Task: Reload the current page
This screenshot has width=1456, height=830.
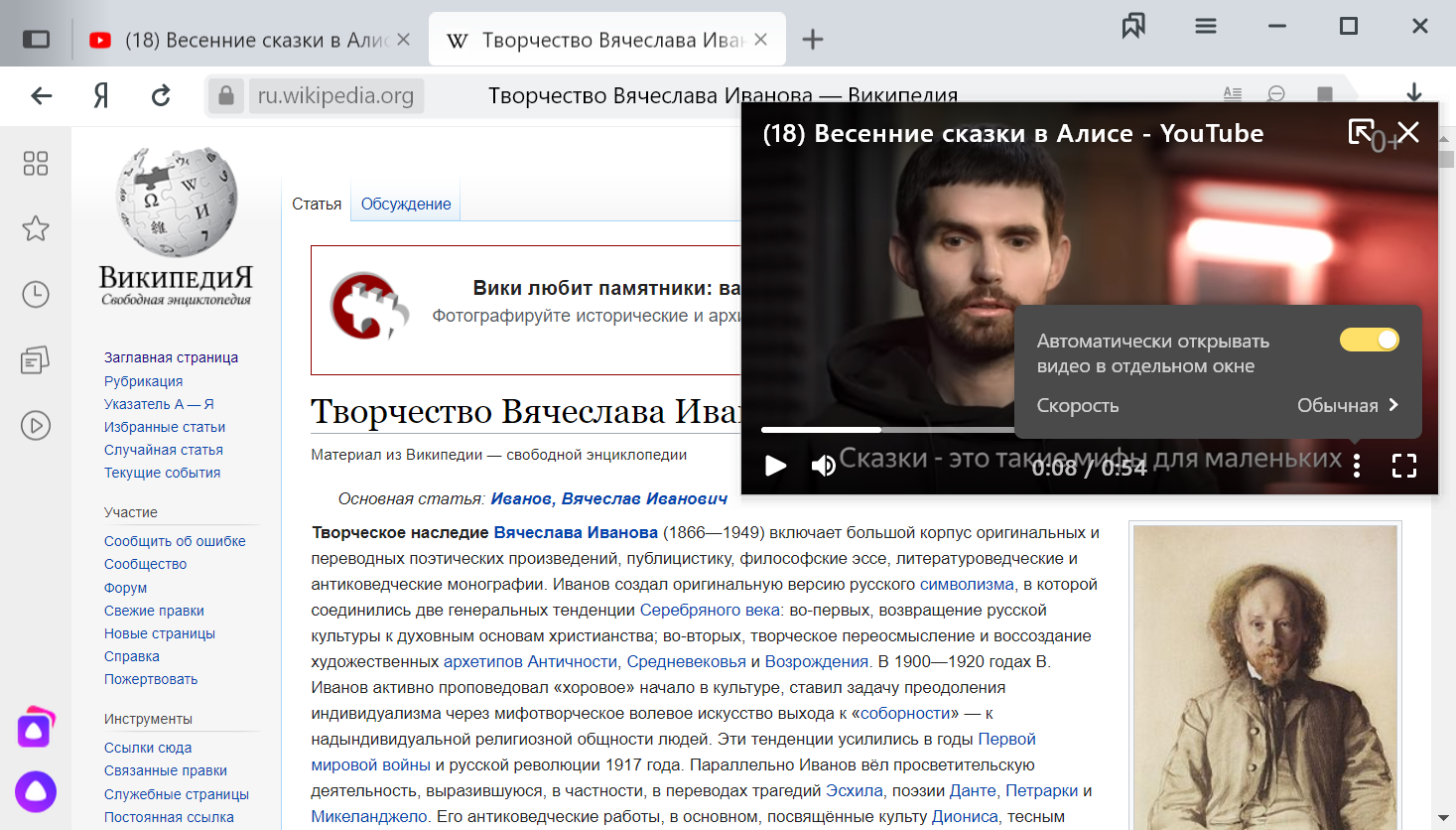Action: point(161,95)
